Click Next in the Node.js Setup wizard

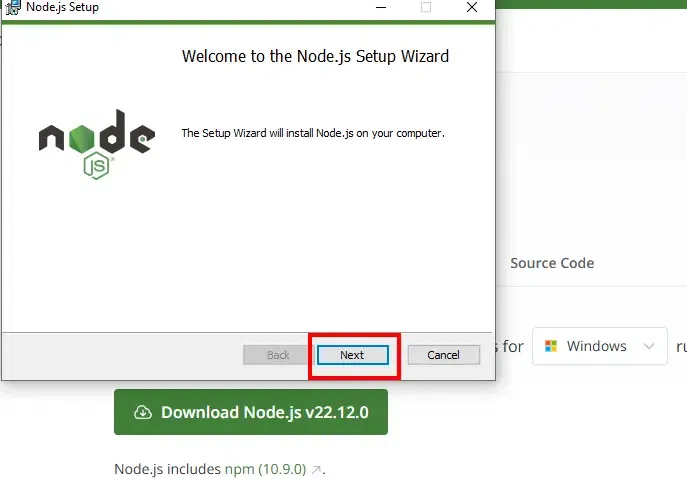(x=353, y=355)
